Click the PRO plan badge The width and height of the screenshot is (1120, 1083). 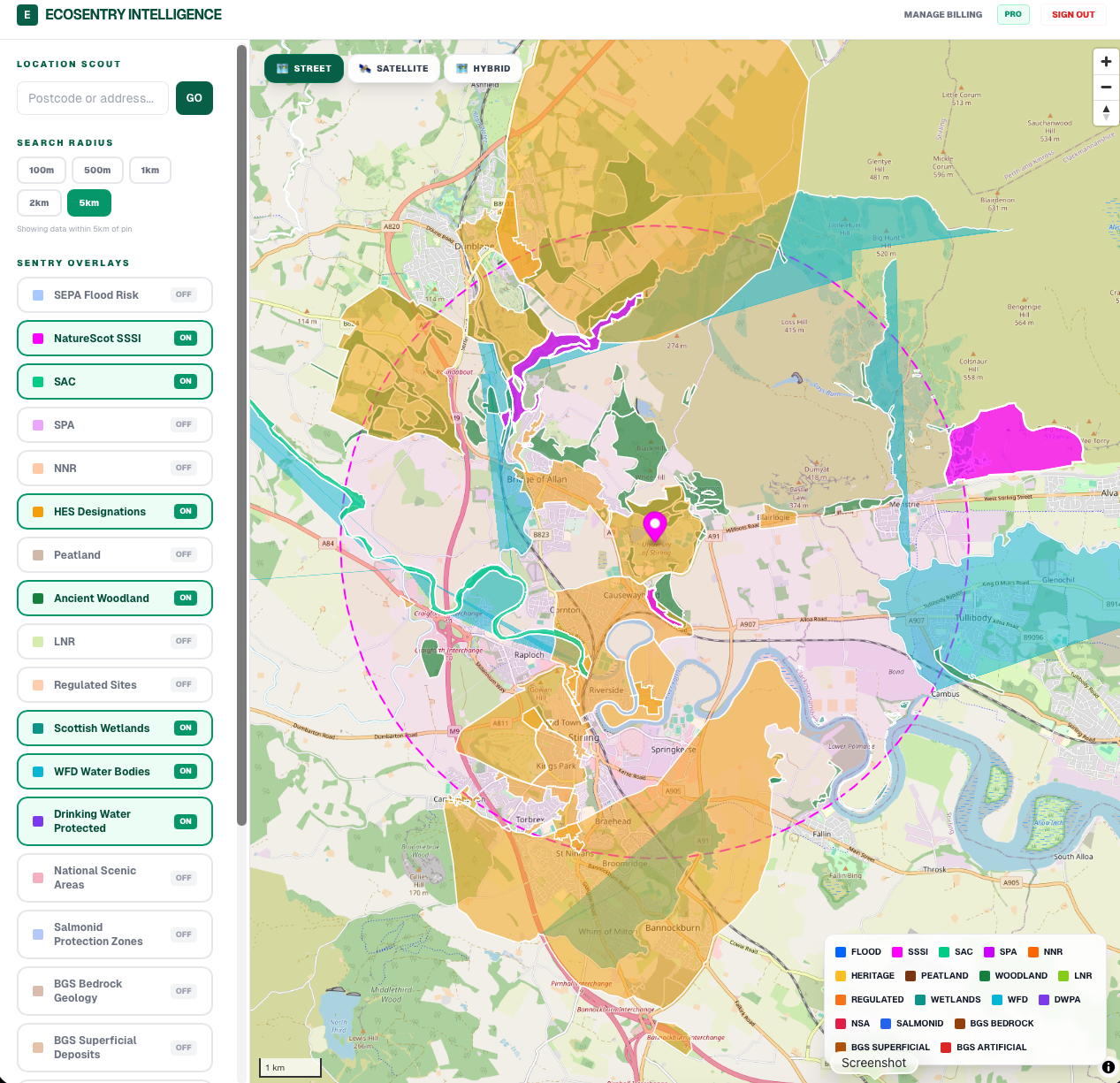pyautogui.click(x=1013, y=14)
